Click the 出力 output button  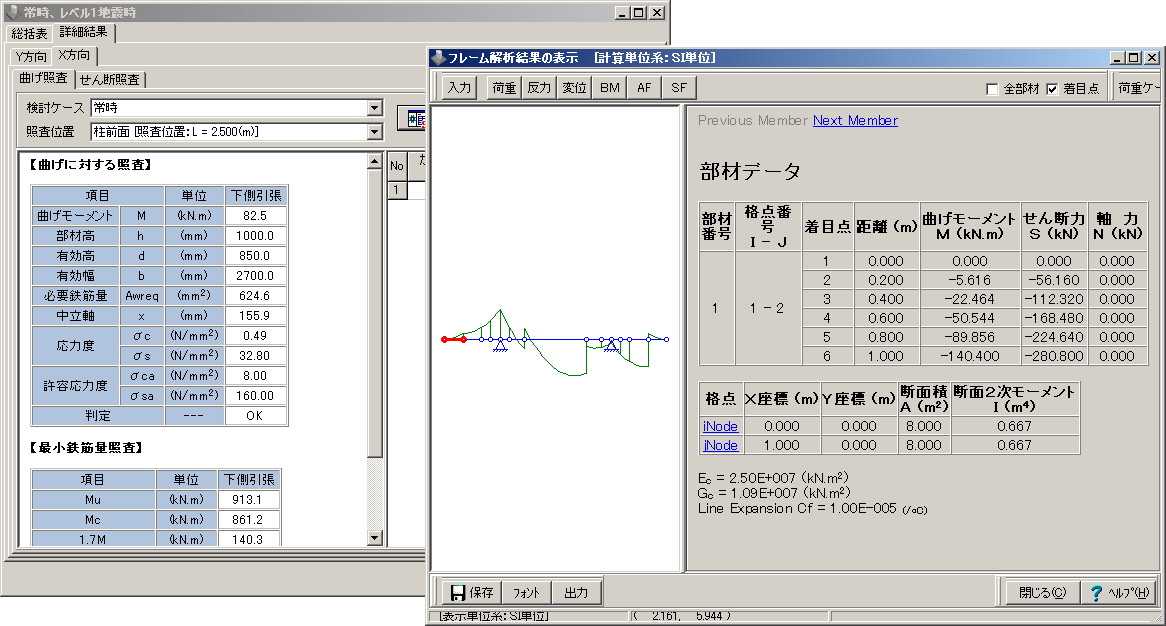pyautogui.click(x=576, y=593)
